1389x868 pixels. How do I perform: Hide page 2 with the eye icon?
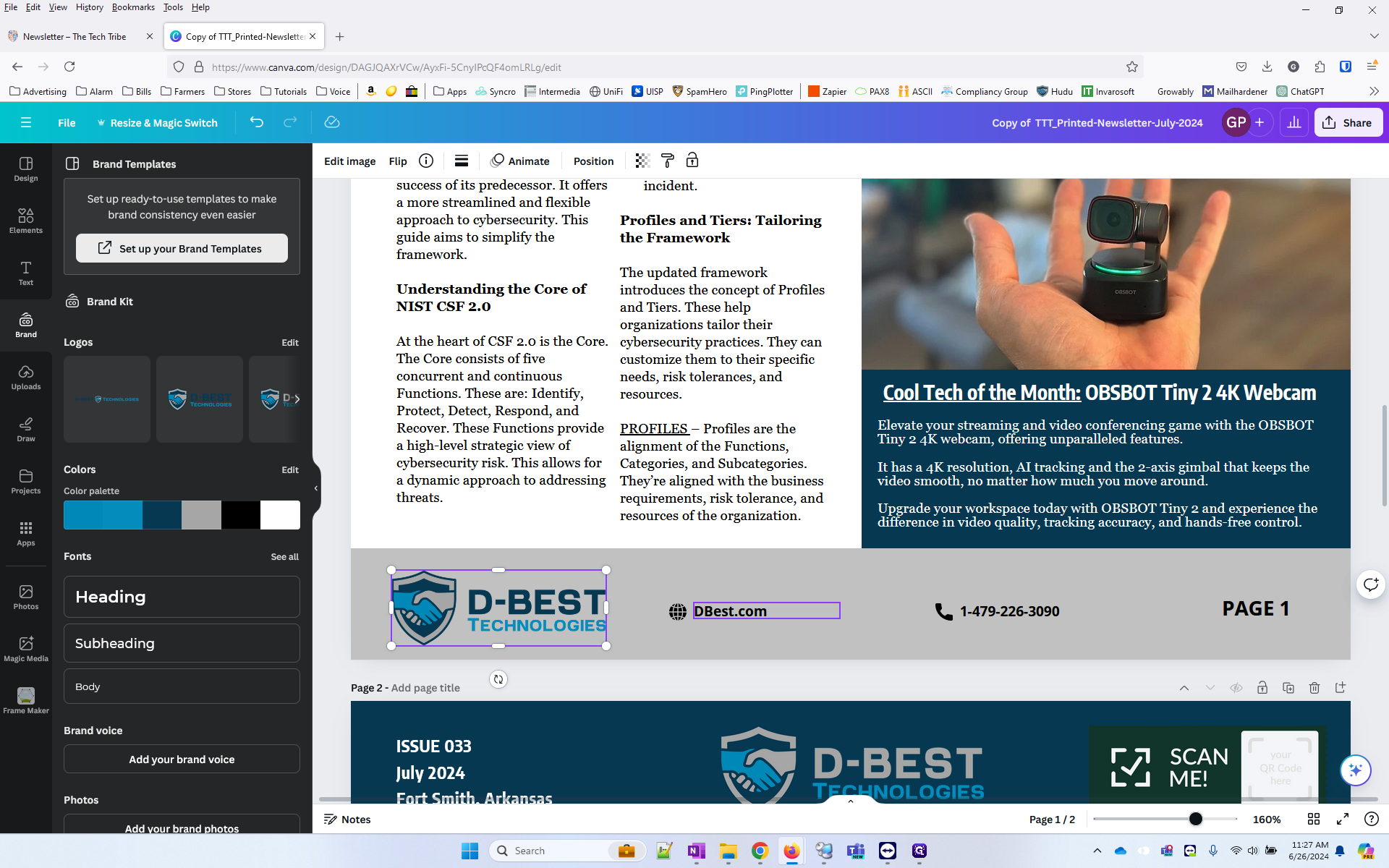coord(1236,688)
